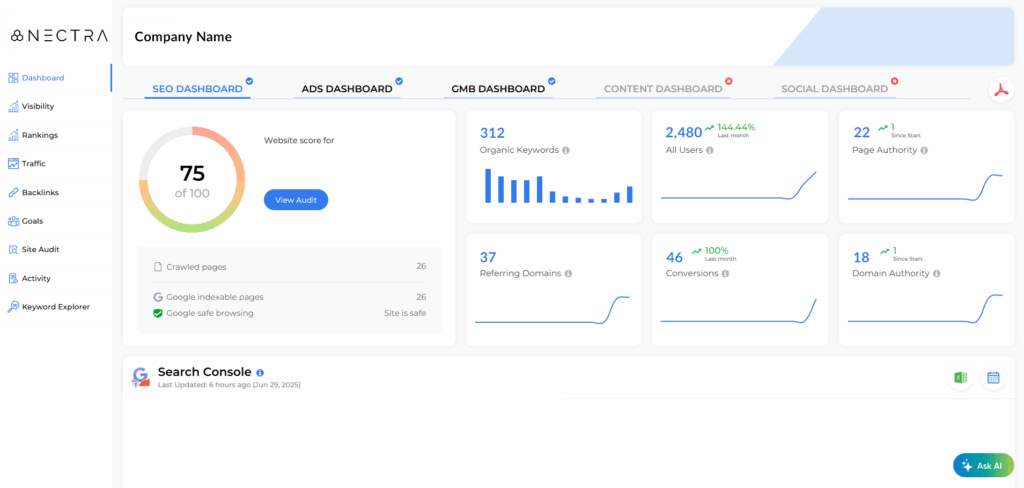Screen dimensions: 1024x488
Task: Click the info icon beside Organic Keywords
Action: coord(566,150)
